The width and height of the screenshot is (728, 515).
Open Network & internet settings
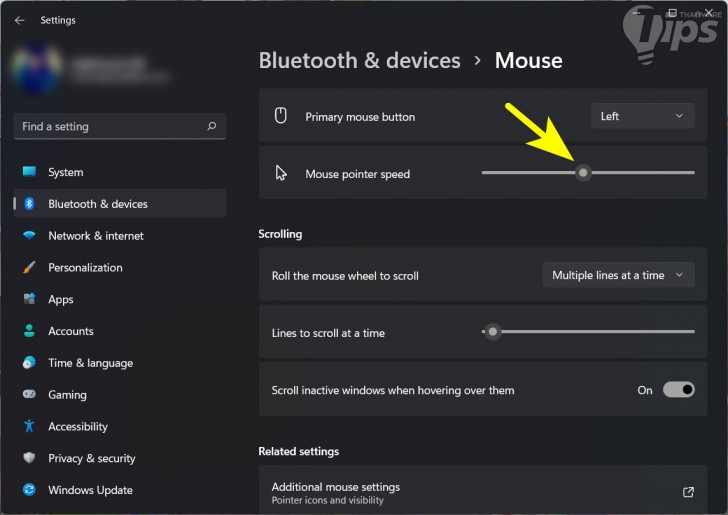coord(120,235)
